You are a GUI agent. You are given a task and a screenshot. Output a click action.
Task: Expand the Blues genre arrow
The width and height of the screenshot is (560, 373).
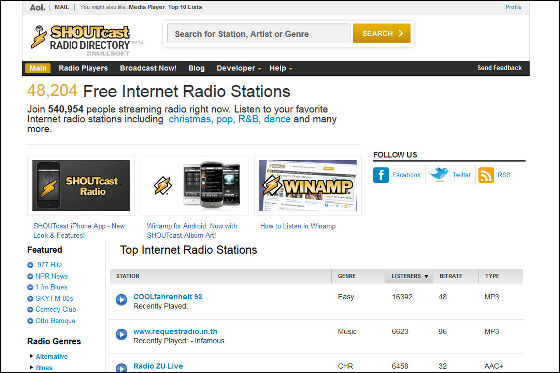[31, 367]
